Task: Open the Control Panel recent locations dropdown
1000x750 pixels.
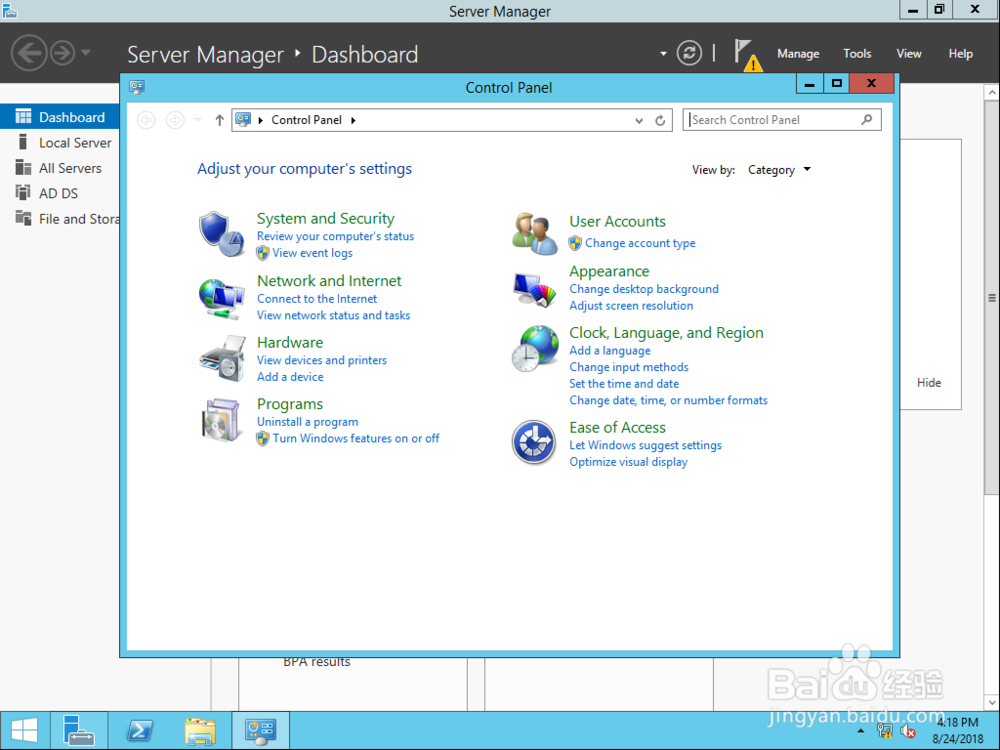Action: tap(198, 120)
